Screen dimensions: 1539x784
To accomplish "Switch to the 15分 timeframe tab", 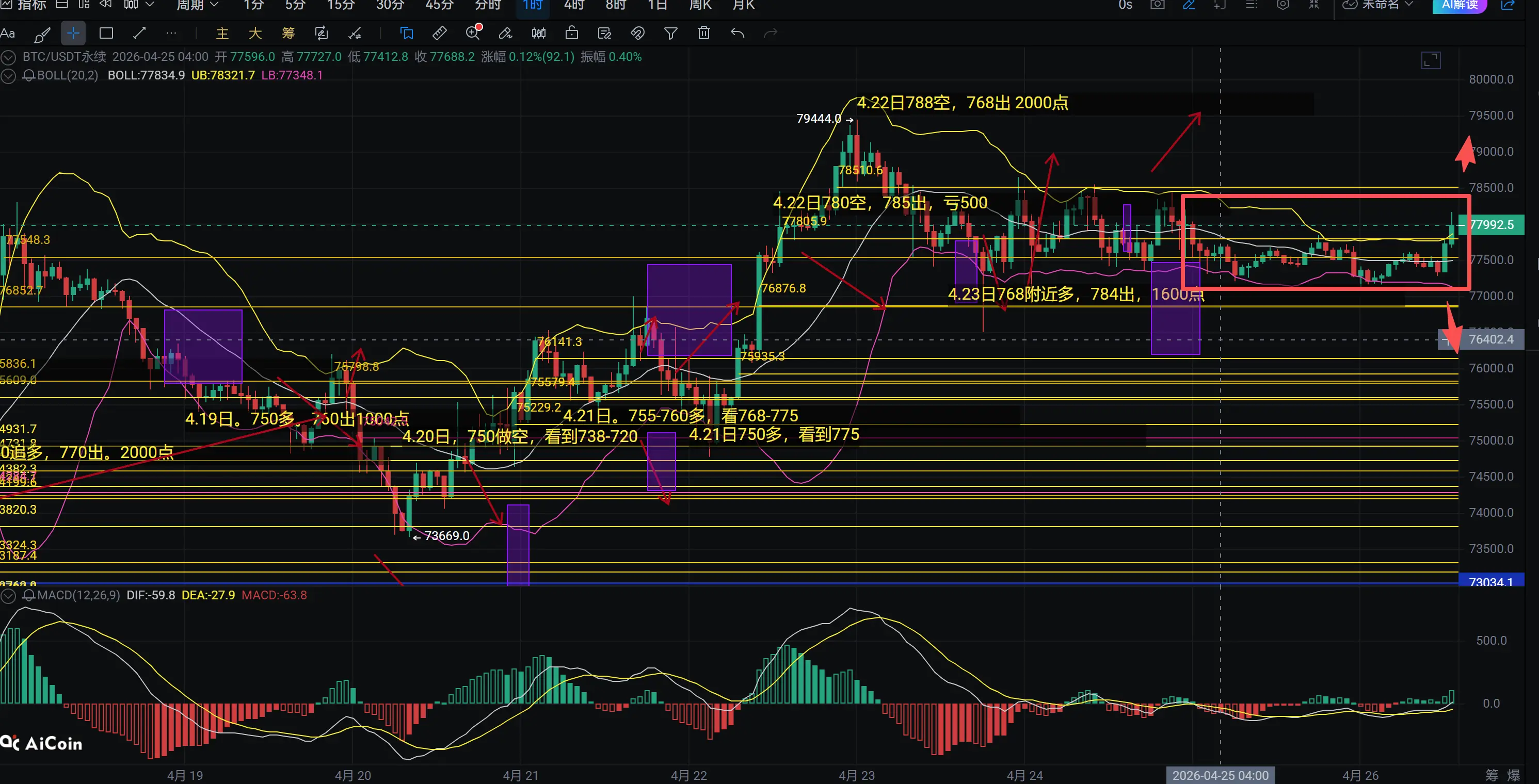I will (341, 5).
